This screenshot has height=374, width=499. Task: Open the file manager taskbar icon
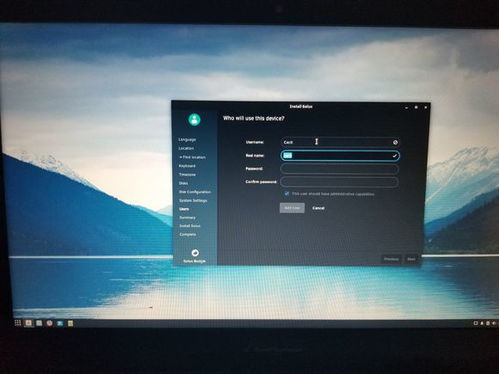tap(39, 323)
